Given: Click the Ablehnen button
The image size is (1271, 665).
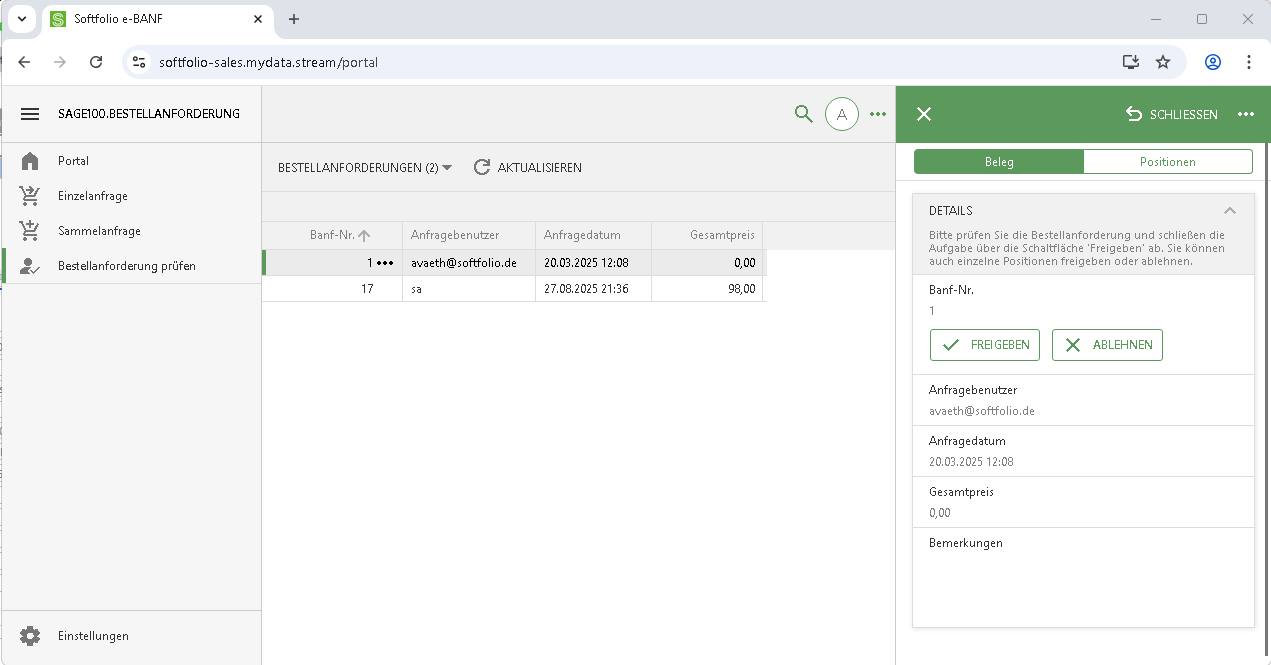Looking at the screenshot, I should click(x=1107, y=345).
